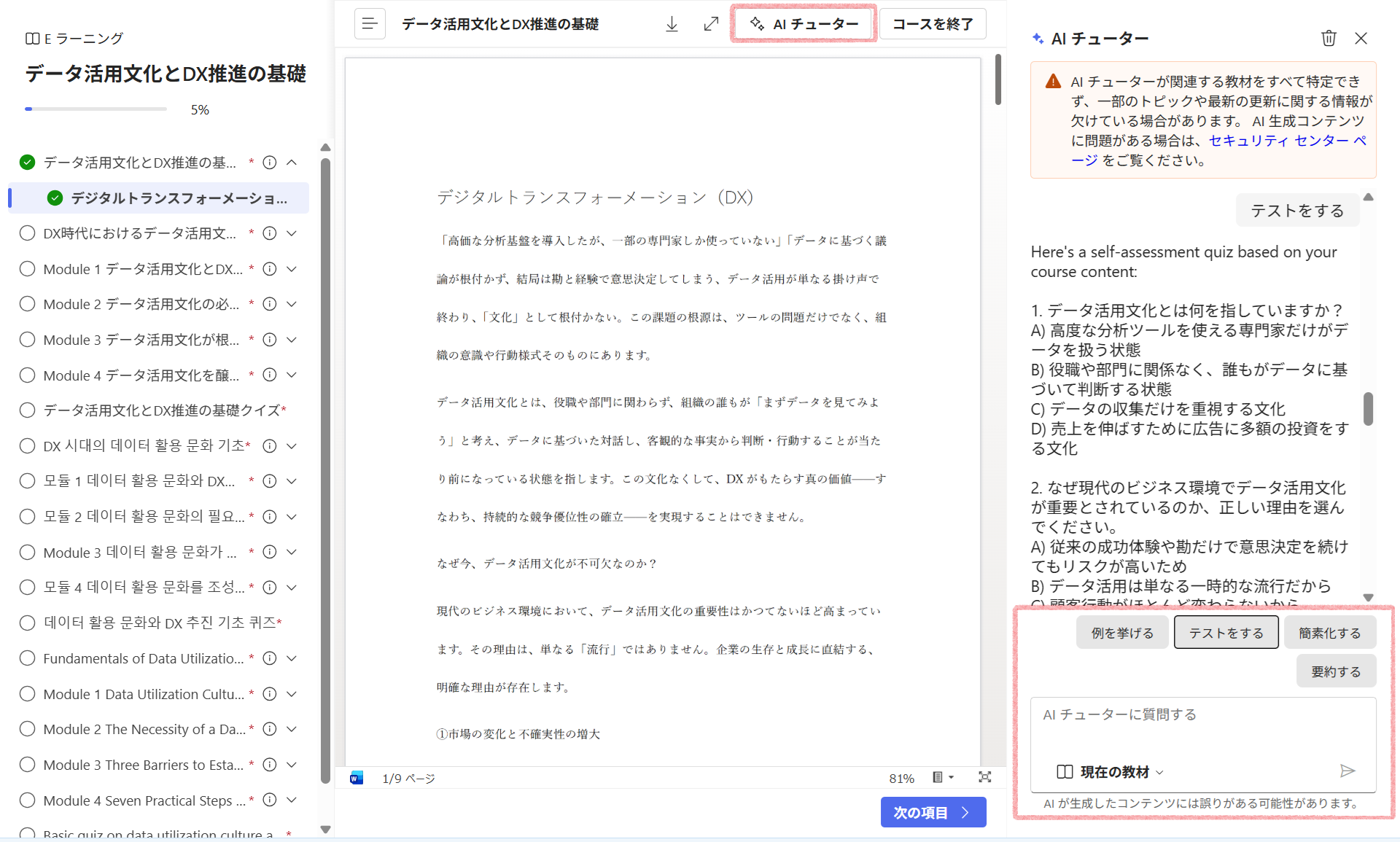Select the DX時代におけるデータ活用文 completion circle
1400x842 pixels.
pos(27,233)
